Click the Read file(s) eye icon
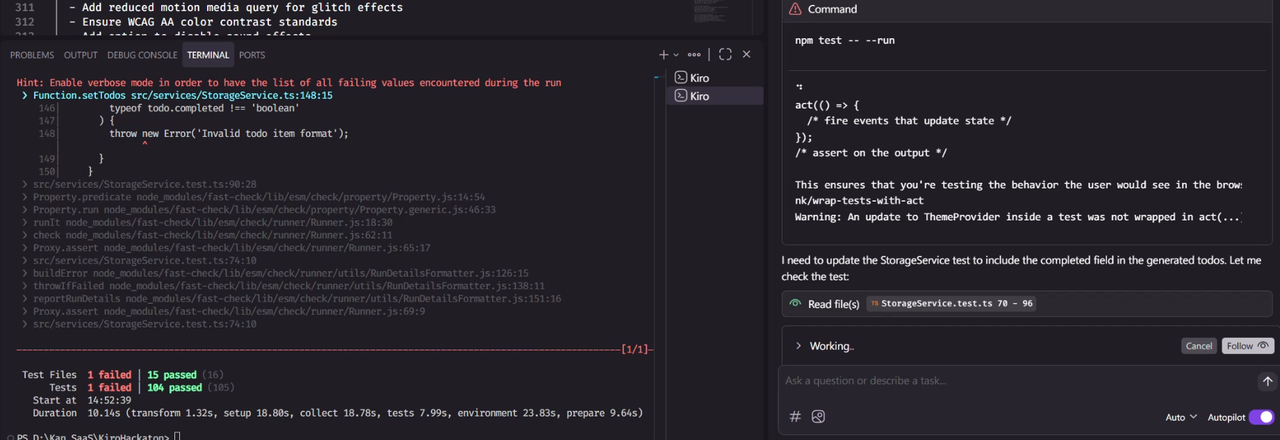Image resolution: width=1280 pixels, height=440 pixels. 795,303
